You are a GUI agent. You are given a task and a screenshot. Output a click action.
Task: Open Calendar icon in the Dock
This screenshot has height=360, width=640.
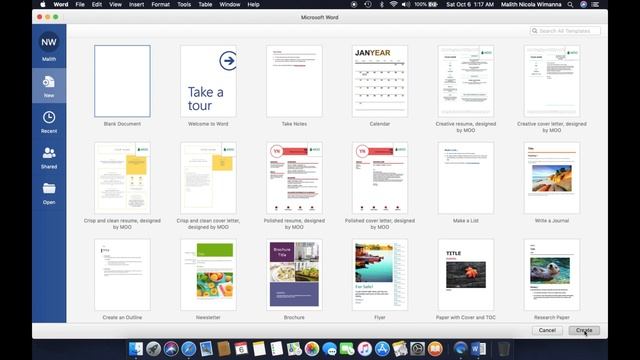pyautogui.click(x=241, y=349)
